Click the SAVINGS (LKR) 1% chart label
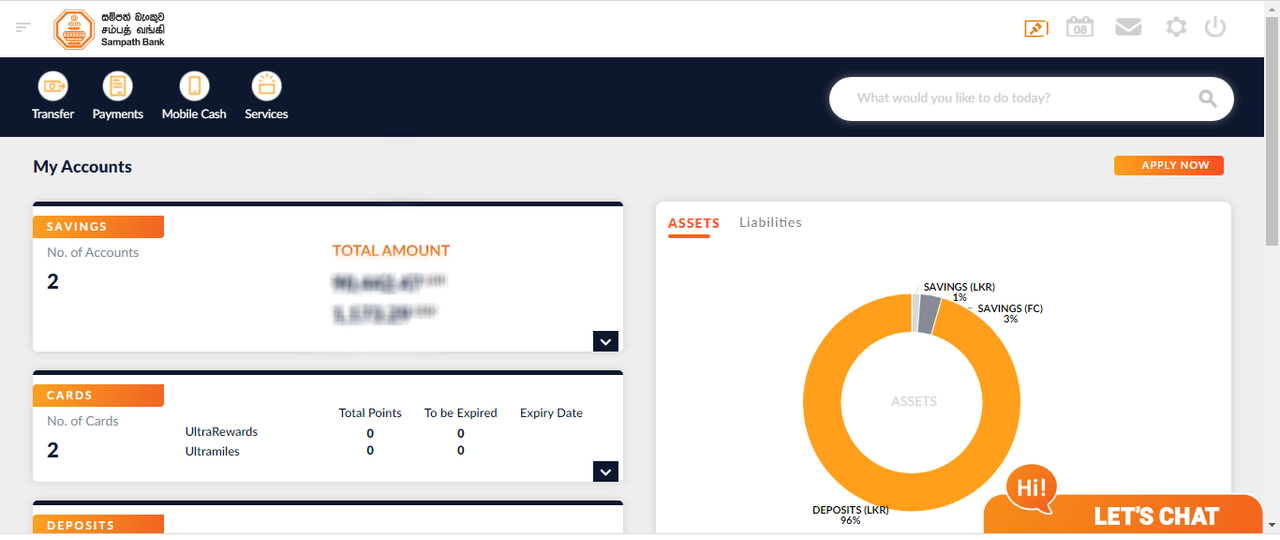The image size is (1280, 540). point(959,292)
